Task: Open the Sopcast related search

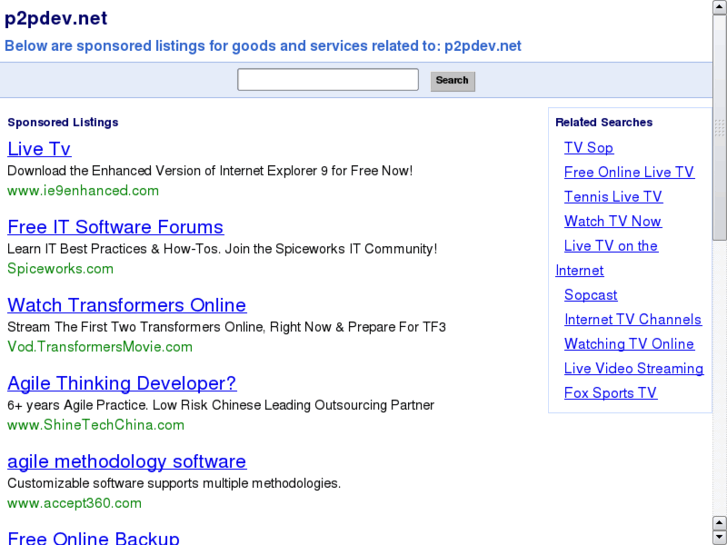Action: coord(591,295)
